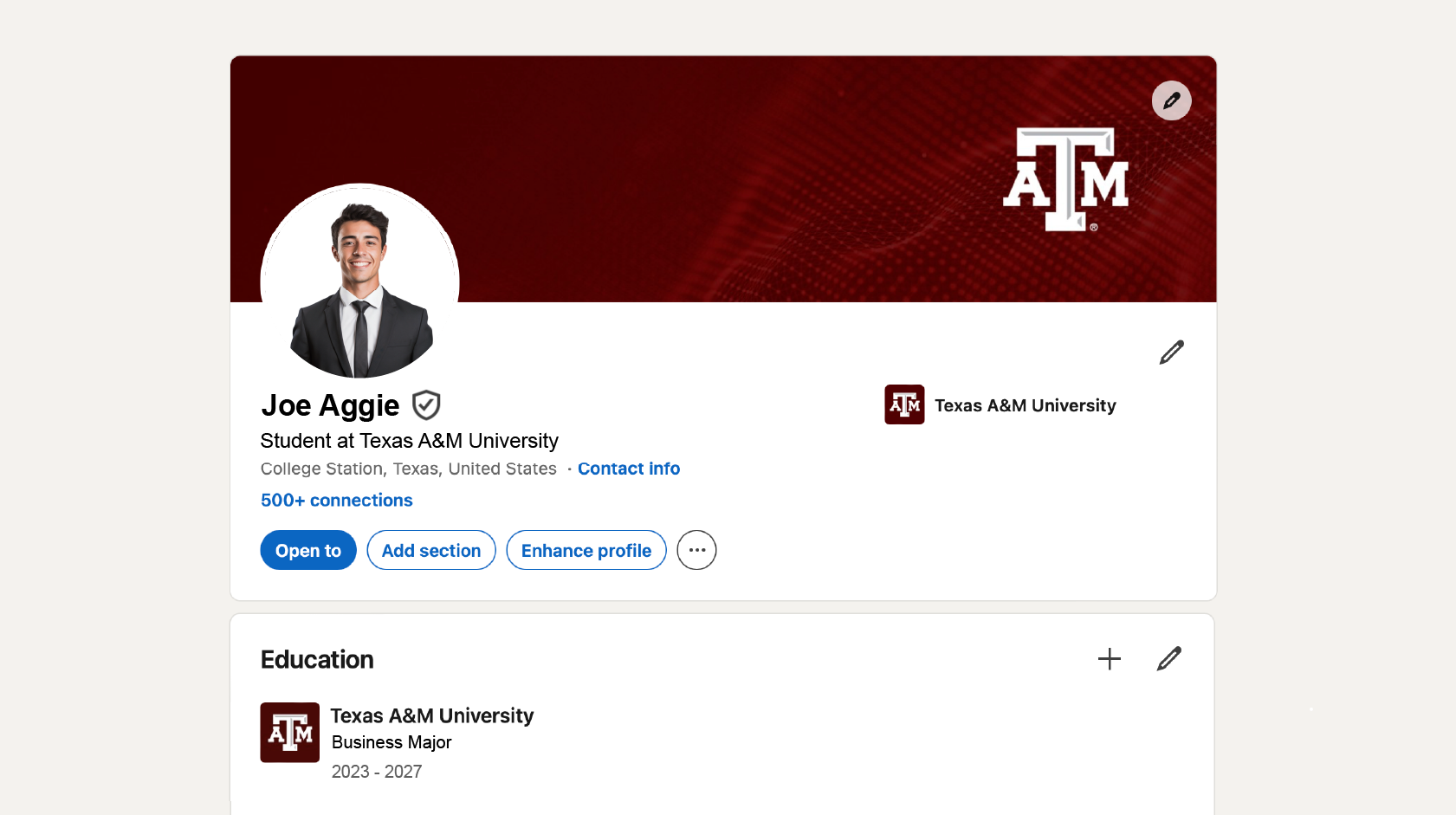1456x815 pixels.
Task: View the 500+ connections link
Action: pyautogui.click(x=337, y=501)
